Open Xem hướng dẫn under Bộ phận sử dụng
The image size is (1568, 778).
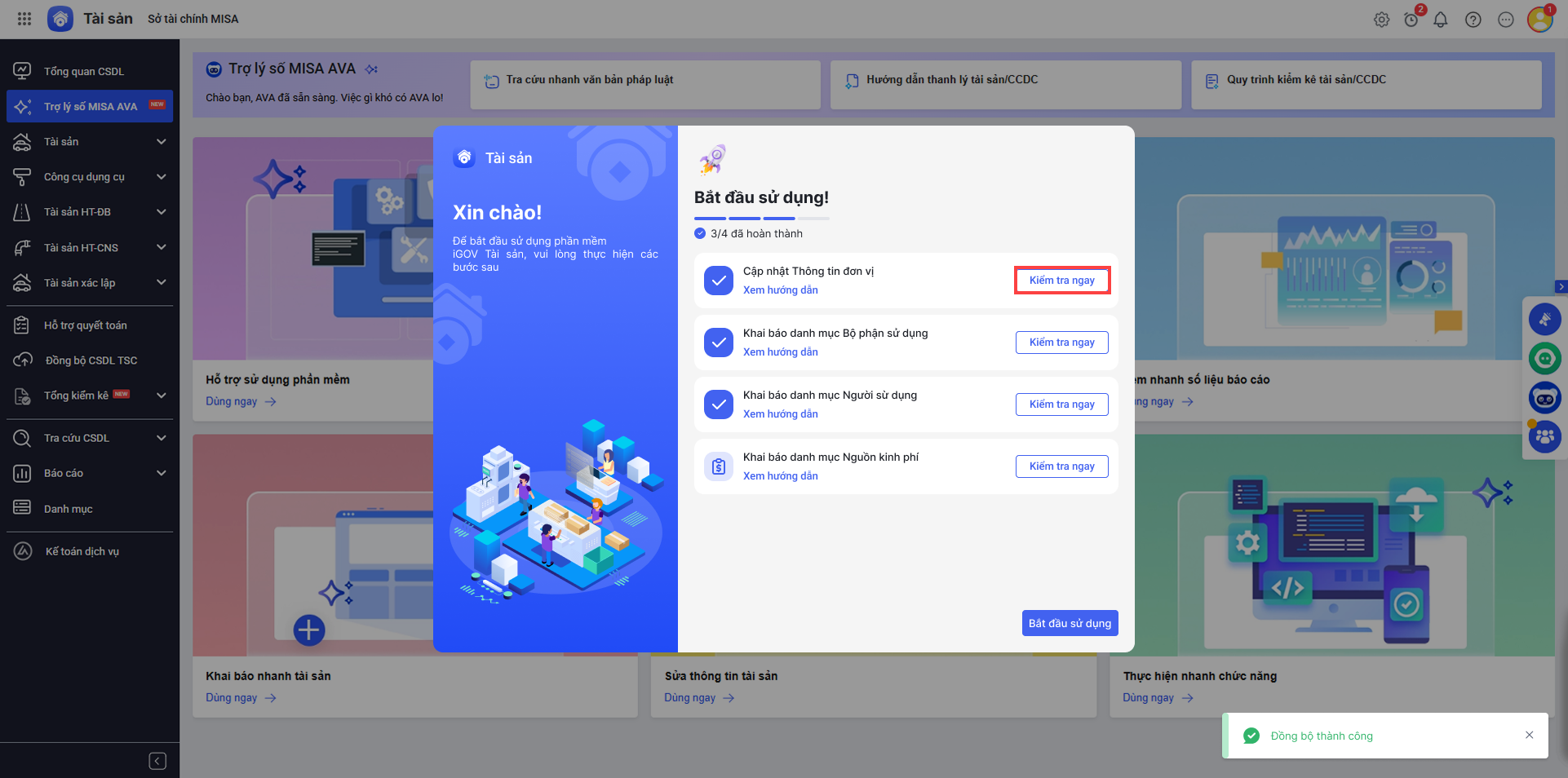coord(781,352)
